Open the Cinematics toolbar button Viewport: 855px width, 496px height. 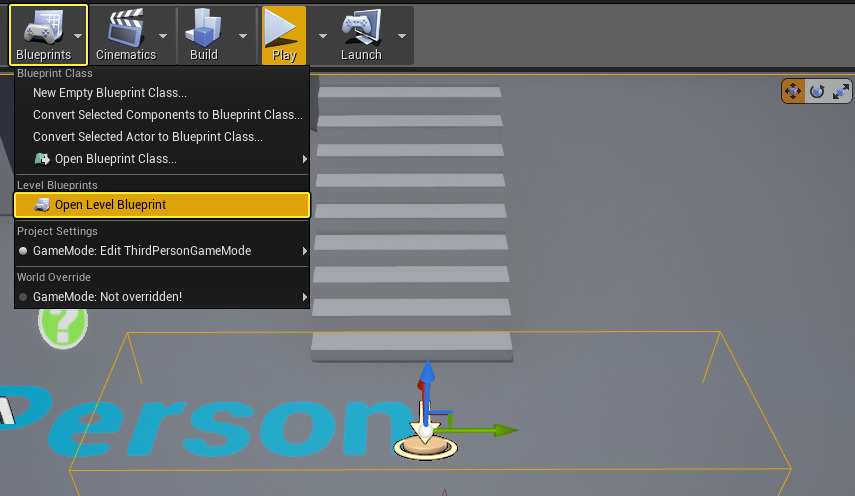(x=126, y=35)
